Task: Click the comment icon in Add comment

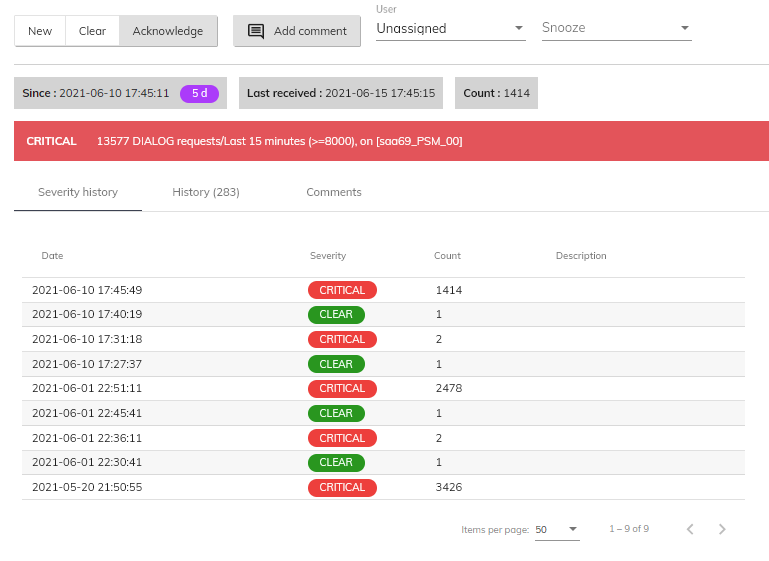Action: 255,31
